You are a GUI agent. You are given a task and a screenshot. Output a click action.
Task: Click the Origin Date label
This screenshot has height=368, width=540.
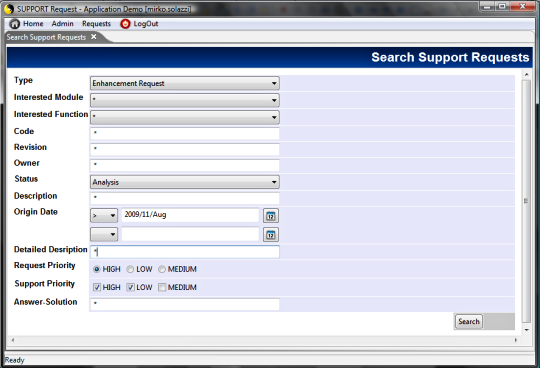pos(36,212)
